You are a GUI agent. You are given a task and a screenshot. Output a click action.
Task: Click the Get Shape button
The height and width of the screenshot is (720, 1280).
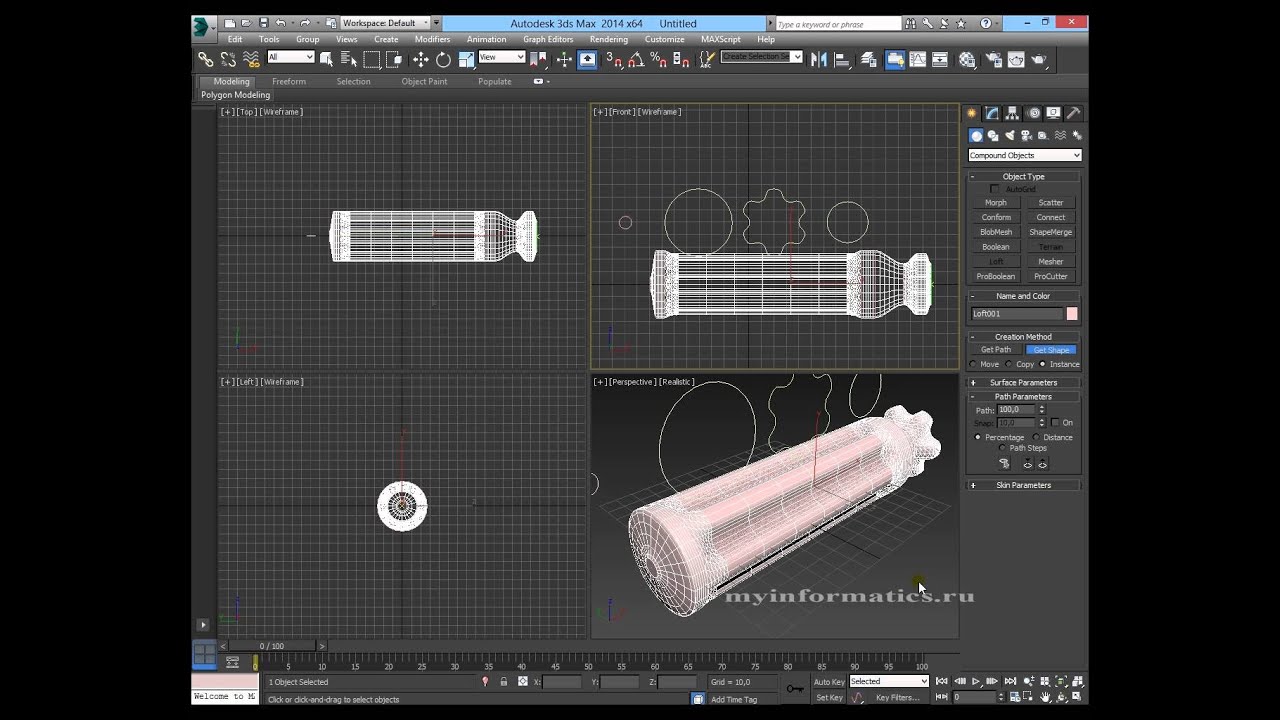pyautogui.click(x=1051, y=350)
